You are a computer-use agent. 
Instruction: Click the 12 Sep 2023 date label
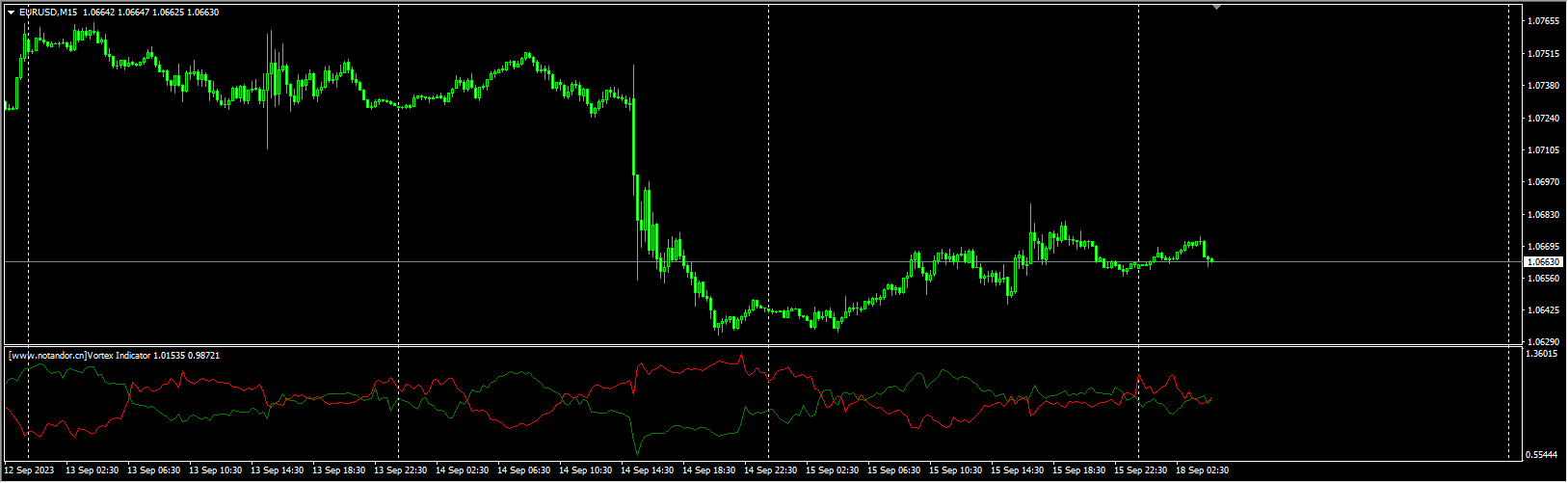tap(30, 470)
